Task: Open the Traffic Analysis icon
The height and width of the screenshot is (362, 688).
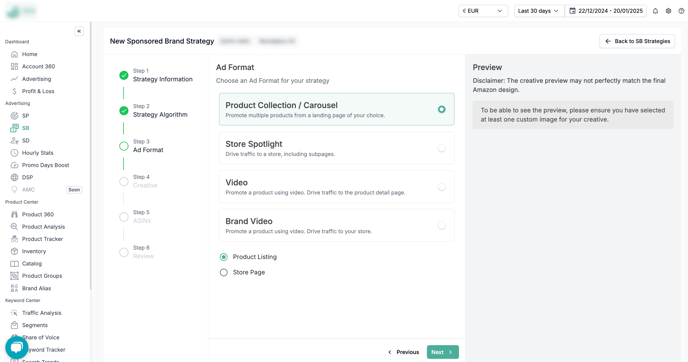Action: coord(14,313)
